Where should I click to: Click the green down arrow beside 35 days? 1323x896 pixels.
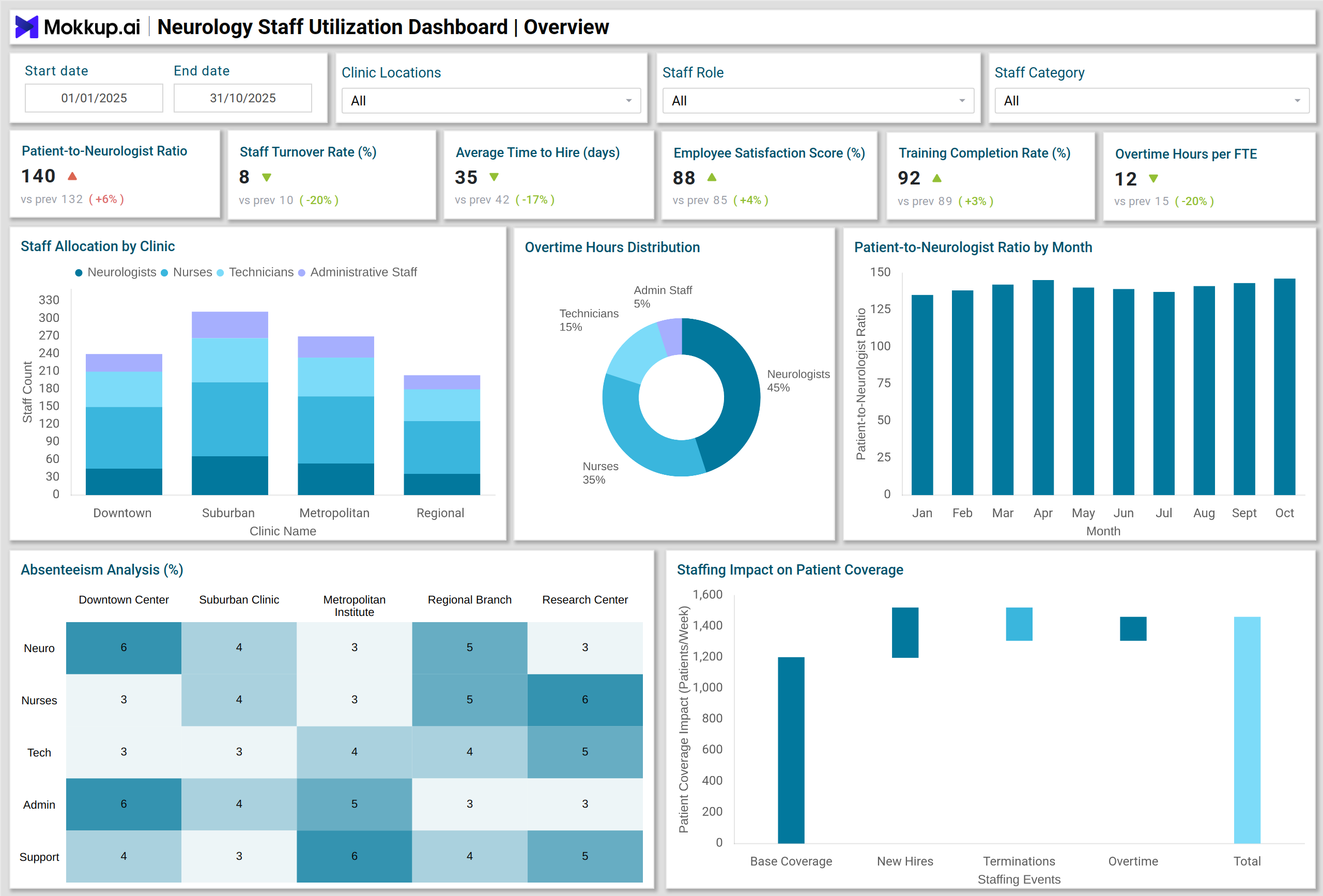[x=494, y=177]
